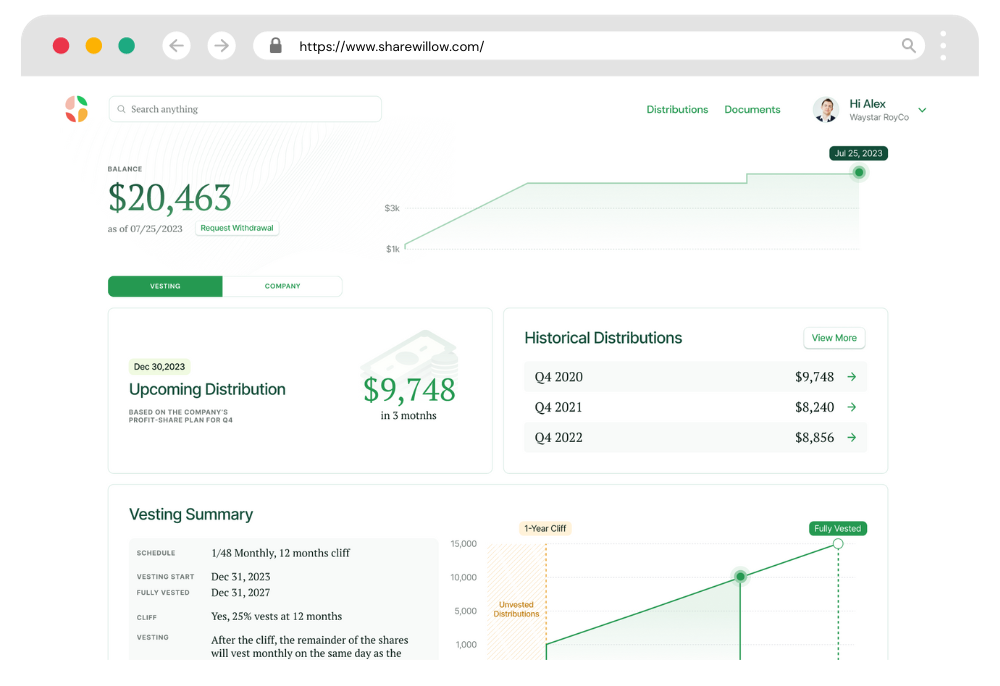The image size is (1000, 686).
Task: Open the Q4 2022 distribution via its arrow icon
Action: click(851, 437)
